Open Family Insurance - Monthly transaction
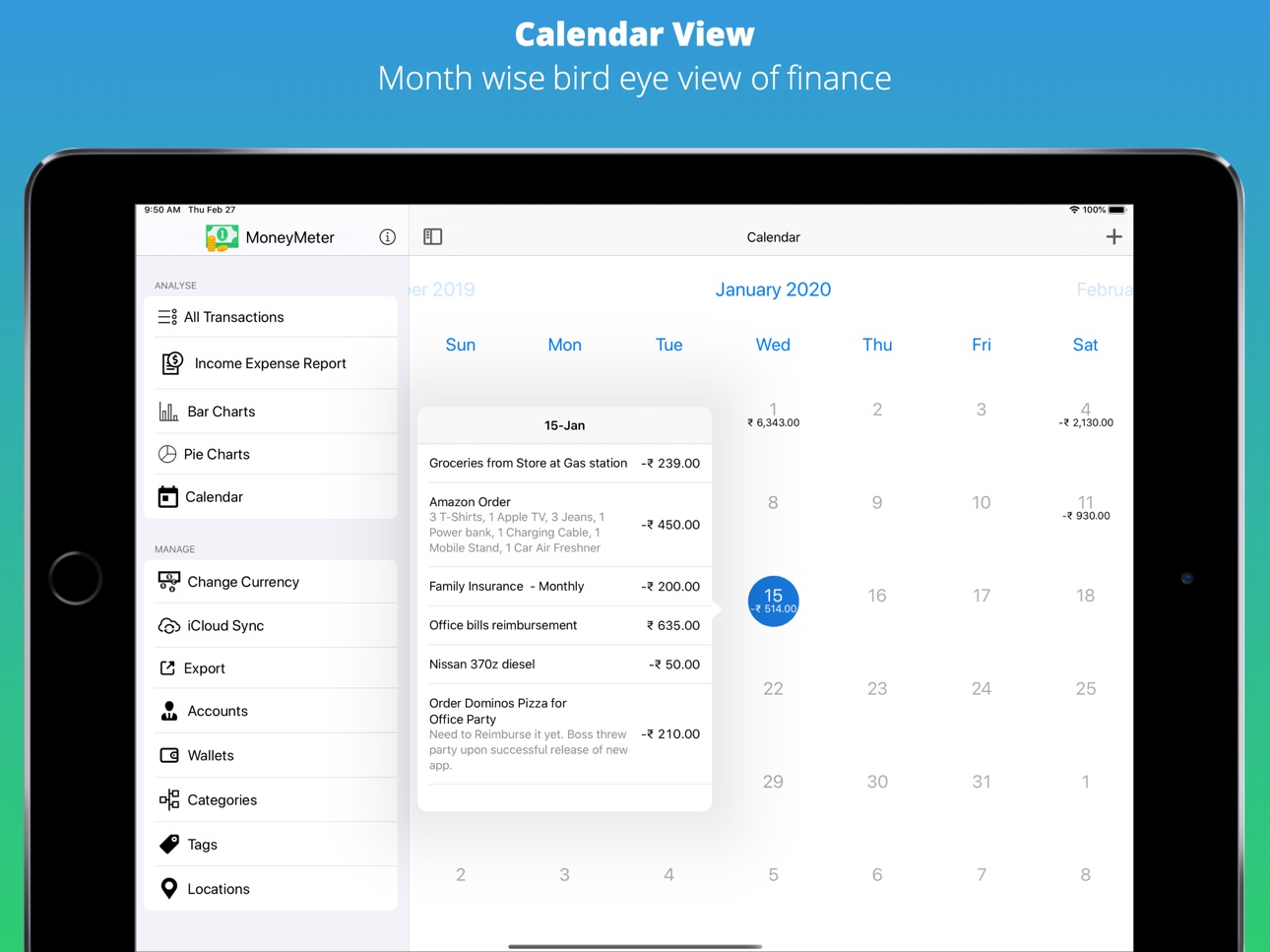The height and width of the screenshot is (952, 1270). tap(564, 586)
